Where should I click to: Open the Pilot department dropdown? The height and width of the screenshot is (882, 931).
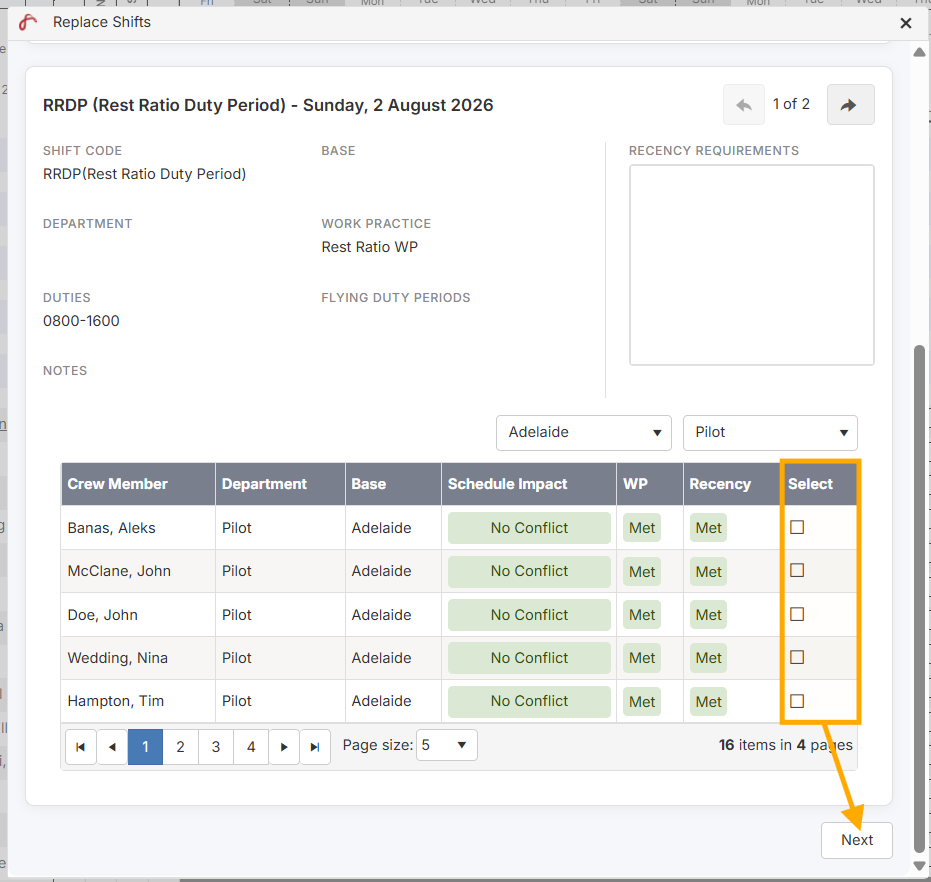point(770,432)
